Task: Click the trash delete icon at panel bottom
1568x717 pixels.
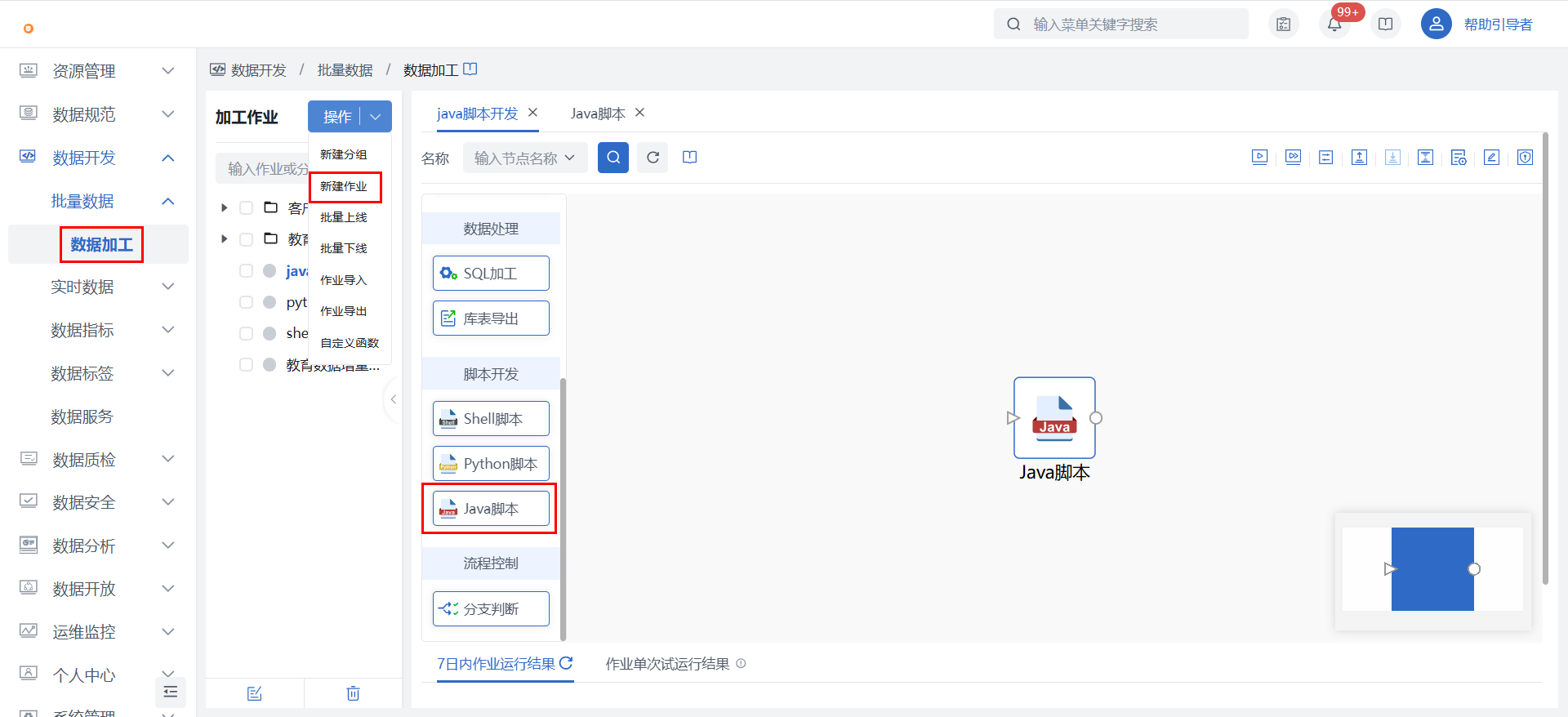Action: pyautogui.click(x=353, y=693)
